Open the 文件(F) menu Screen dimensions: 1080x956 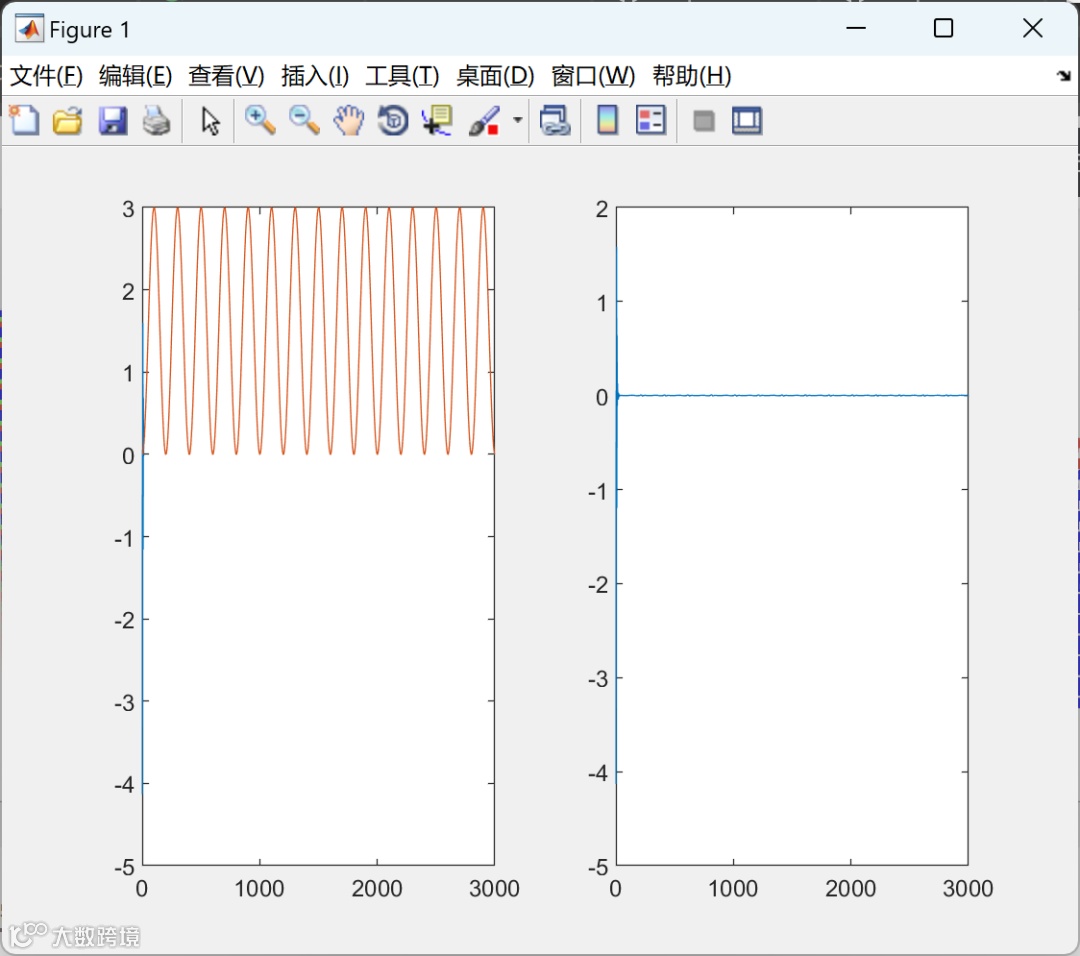click(46, 76)
